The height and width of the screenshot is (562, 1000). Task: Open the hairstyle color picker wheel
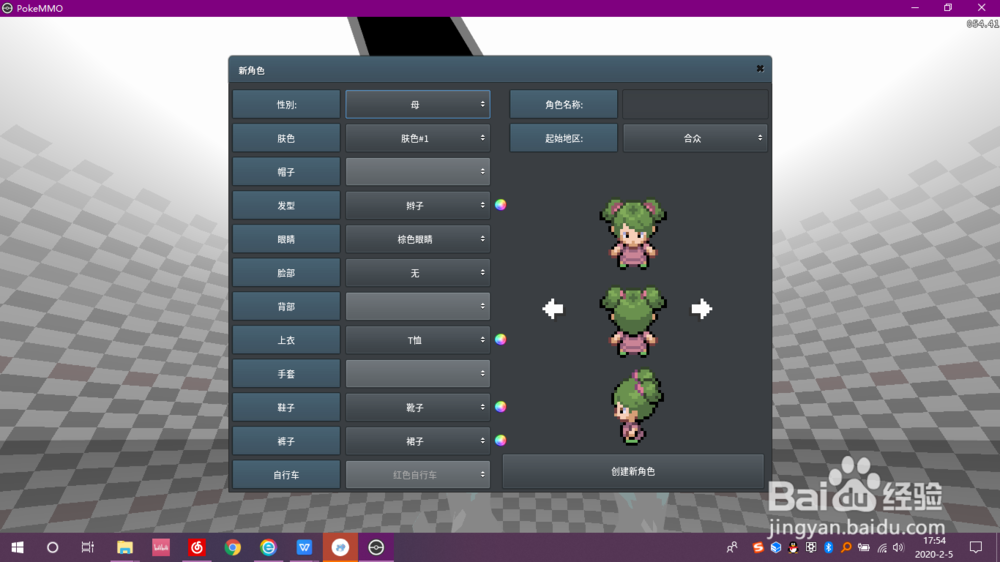(x=501, y=205)
